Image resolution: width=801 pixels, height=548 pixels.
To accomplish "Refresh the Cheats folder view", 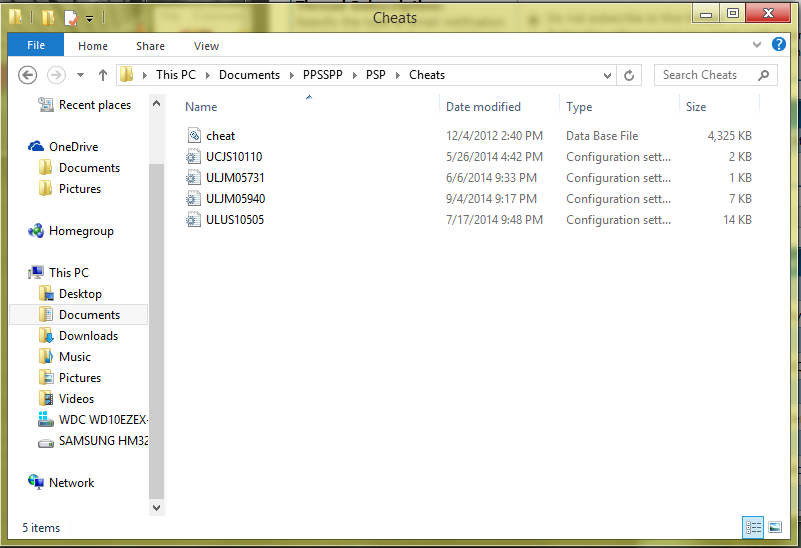I will coord(629,75).
